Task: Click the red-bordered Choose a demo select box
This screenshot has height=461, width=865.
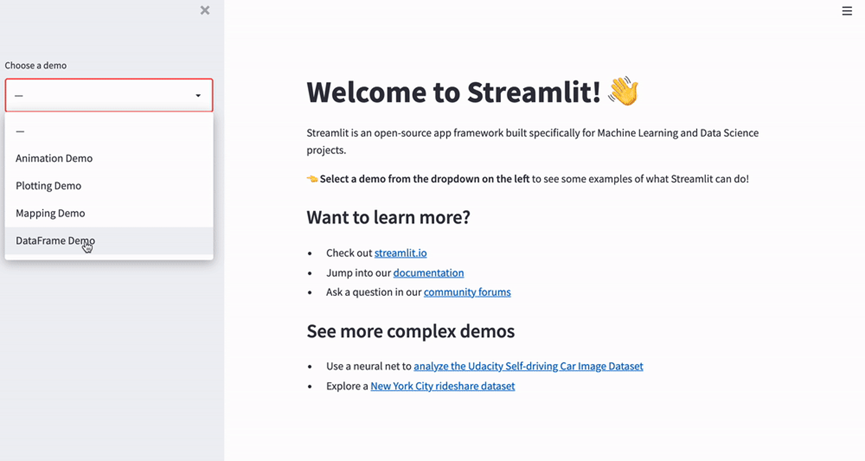Action: (100, 96)
